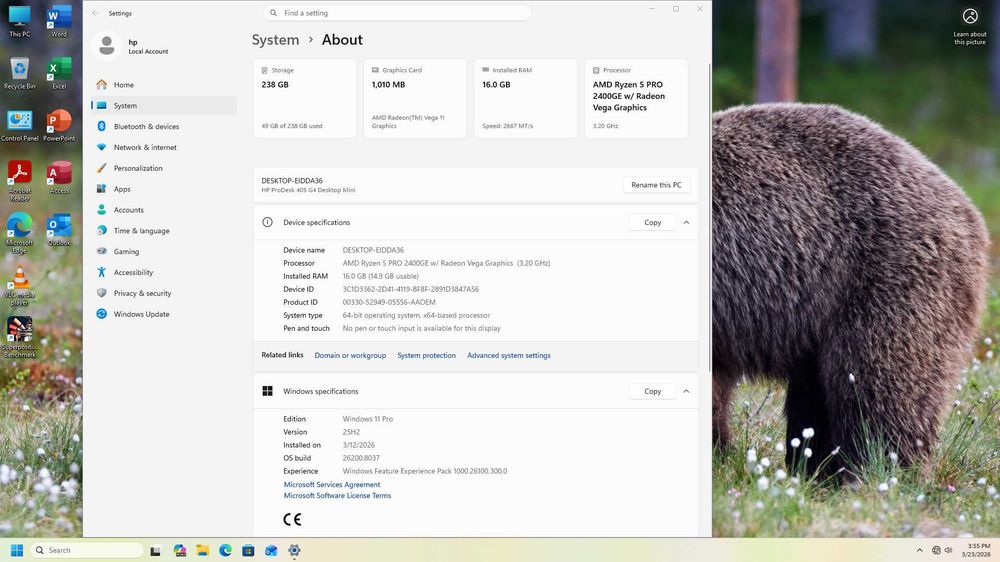Click the Find a setting search box
1000x562 pixels.
click(x=397, y=13)
